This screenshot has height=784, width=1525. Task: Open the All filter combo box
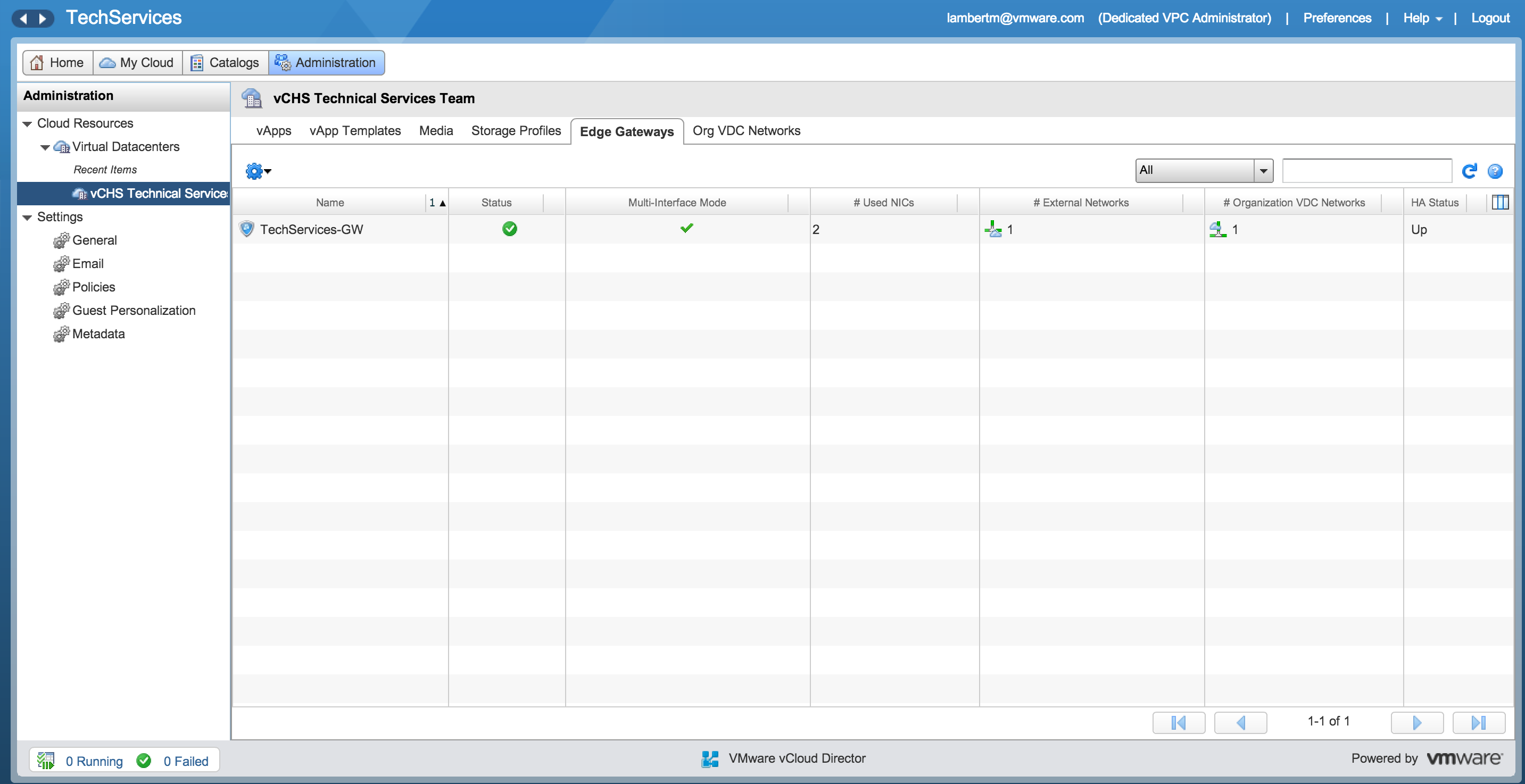pos(1204,170)
